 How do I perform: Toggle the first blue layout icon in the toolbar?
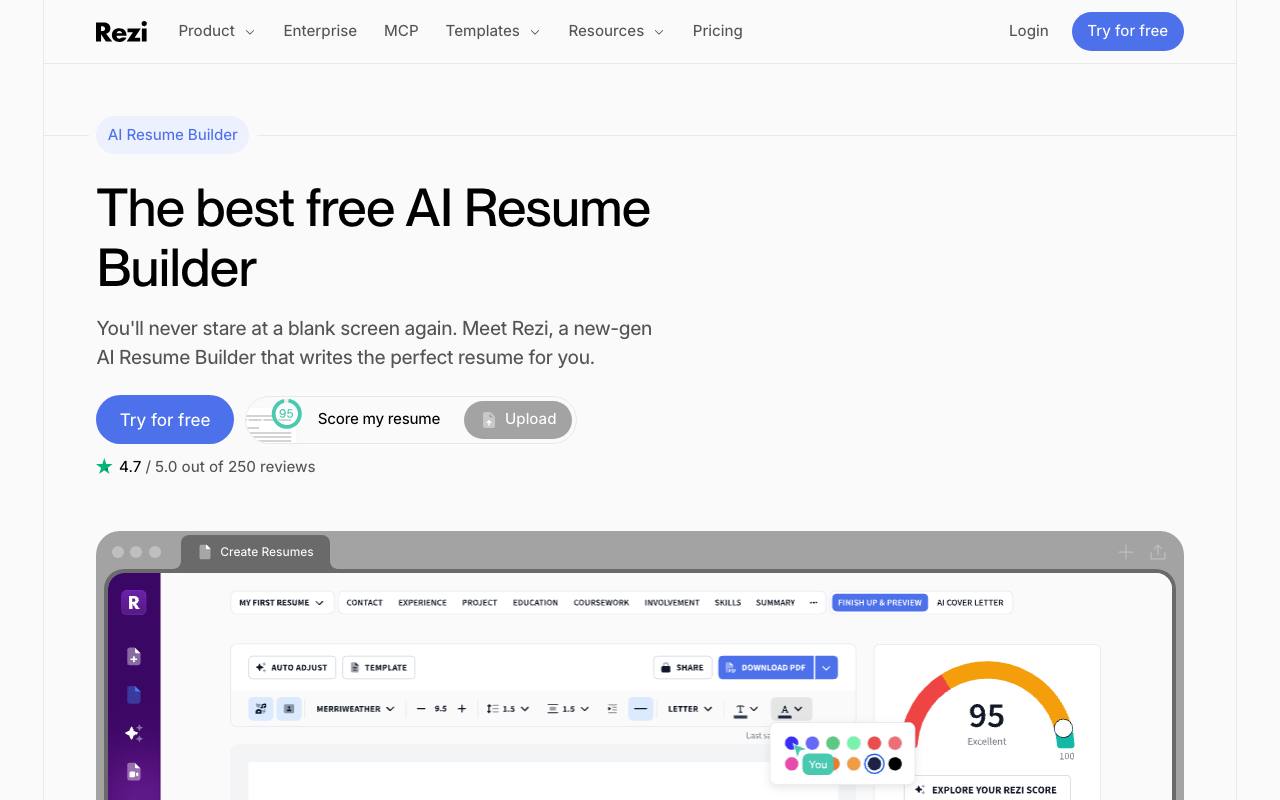click(261, 709)
